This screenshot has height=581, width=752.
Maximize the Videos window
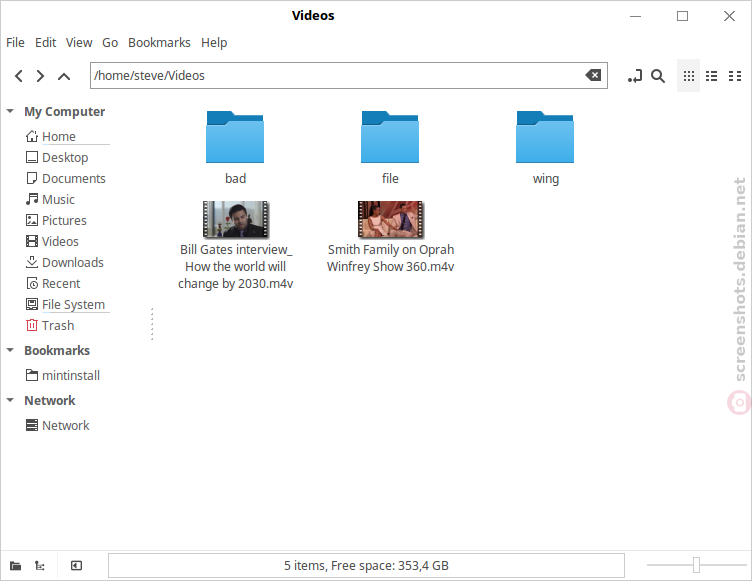coord(682,16)
